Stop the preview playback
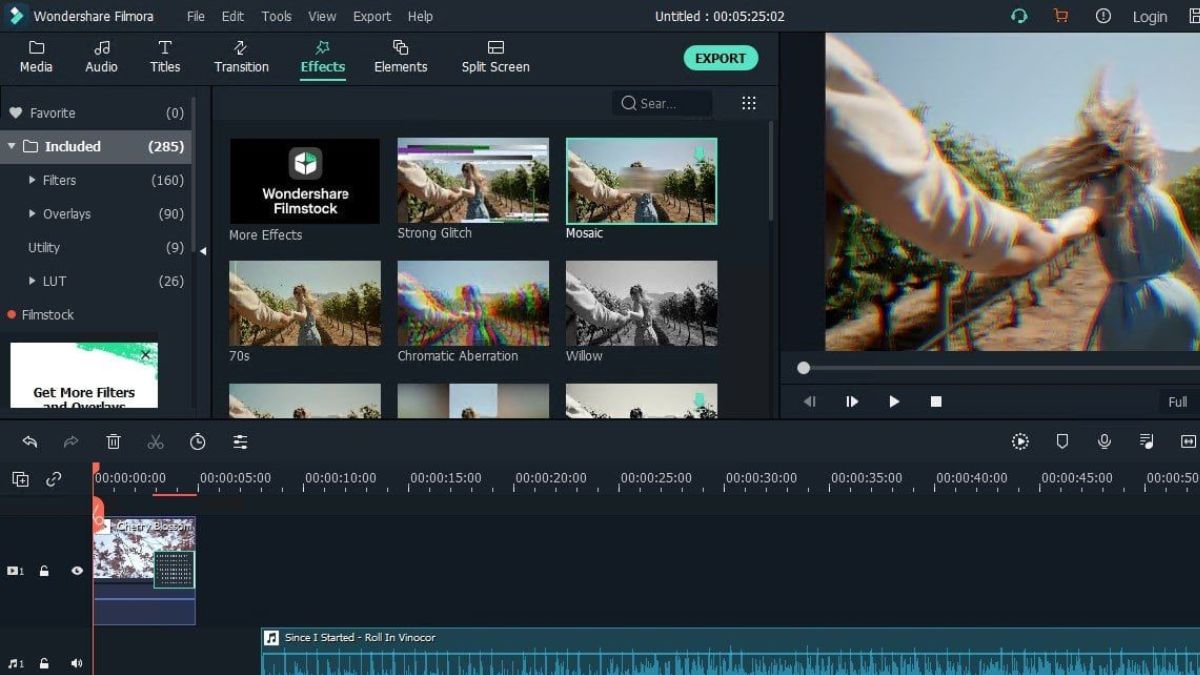The height and width of the screenshot is (675, 1200). click(x=936, y=402)
